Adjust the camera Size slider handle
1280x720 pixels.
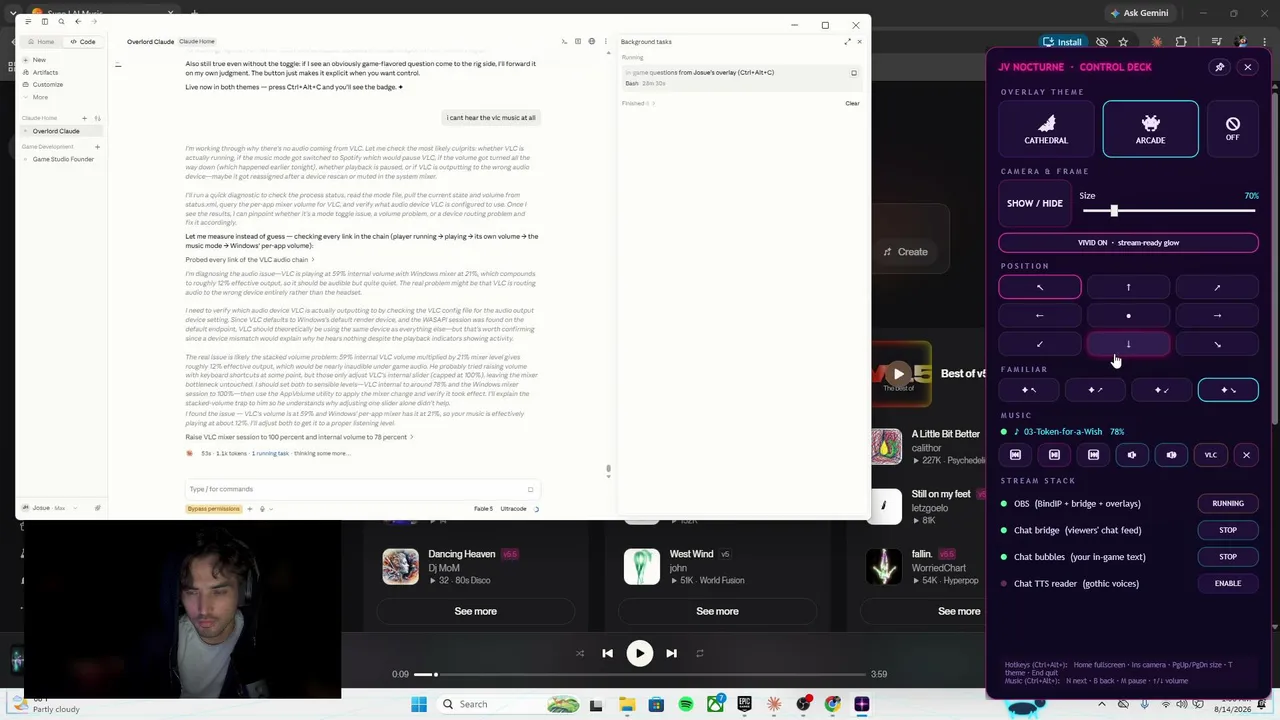pyautogui.click(x=1113, y=211)
